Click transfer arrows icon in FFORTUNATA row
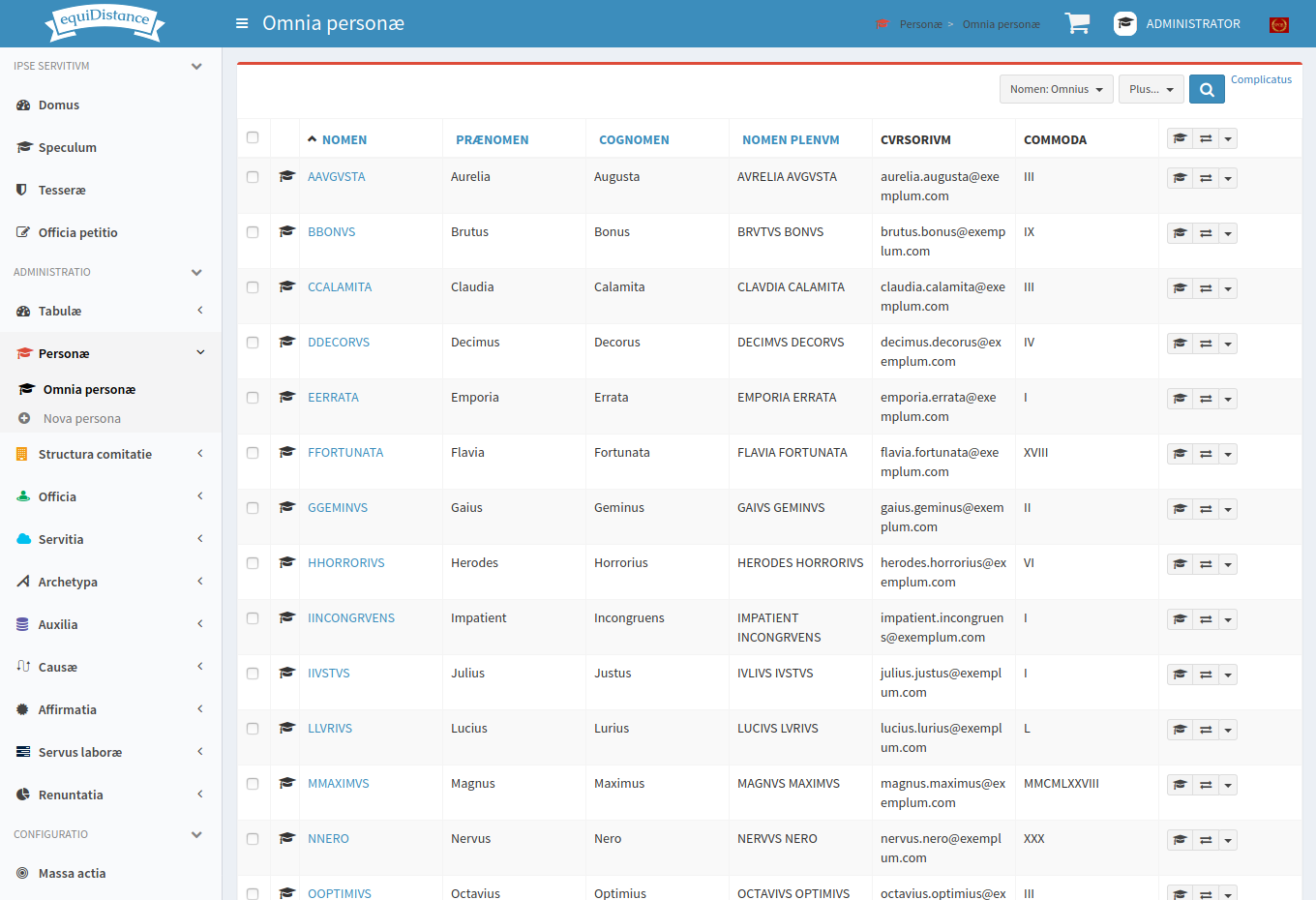This screenshot has height=900, width=1316. [1206, 454]
